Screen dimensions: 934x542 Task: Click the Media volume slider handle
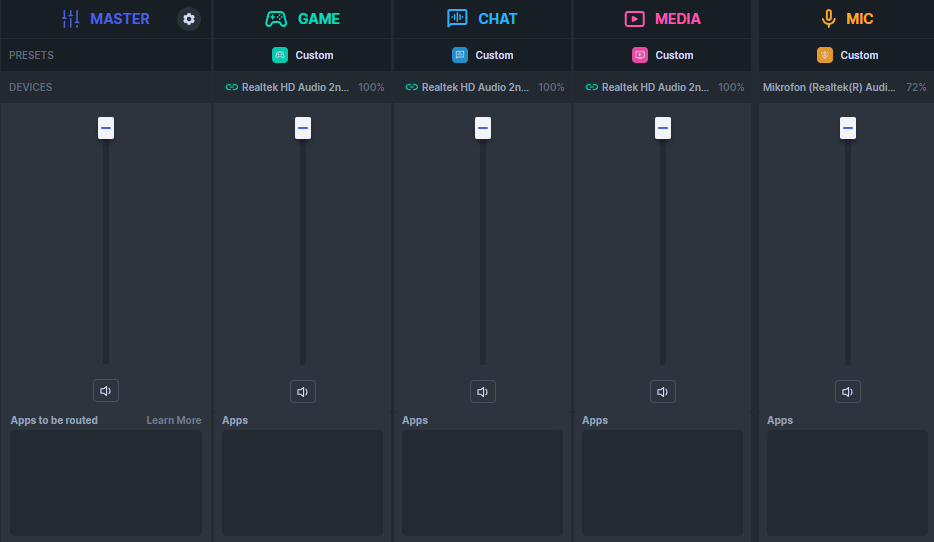point(662,127)
